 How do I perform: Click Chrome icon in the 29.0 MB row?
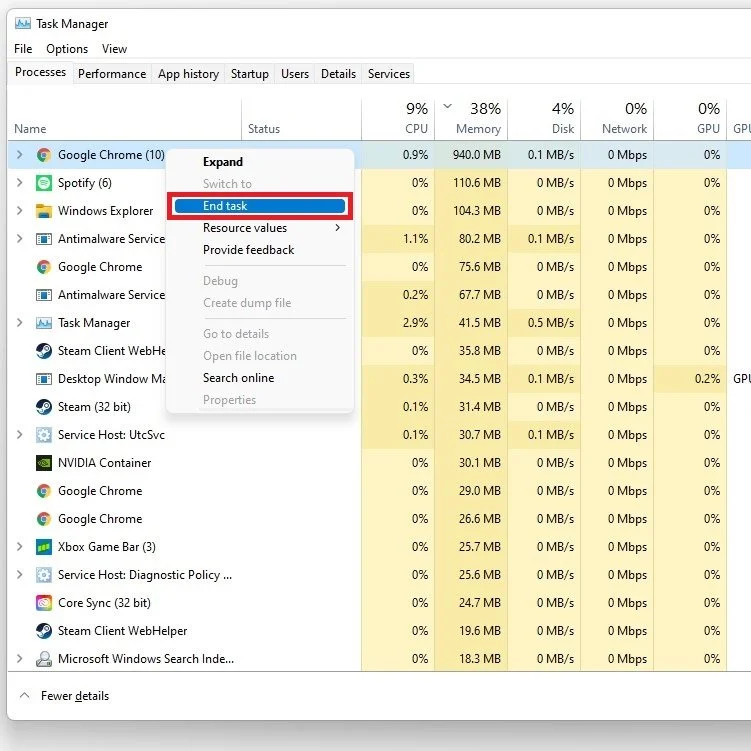coord(44,491)
